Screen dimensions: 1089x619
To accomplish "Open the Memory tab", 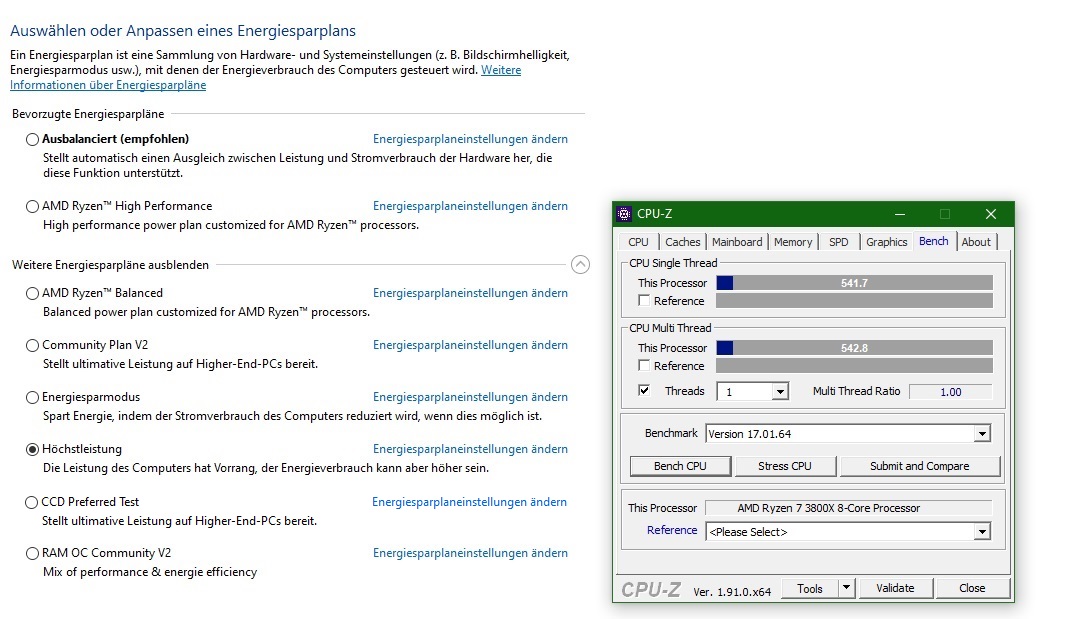I will coord(793,242).
